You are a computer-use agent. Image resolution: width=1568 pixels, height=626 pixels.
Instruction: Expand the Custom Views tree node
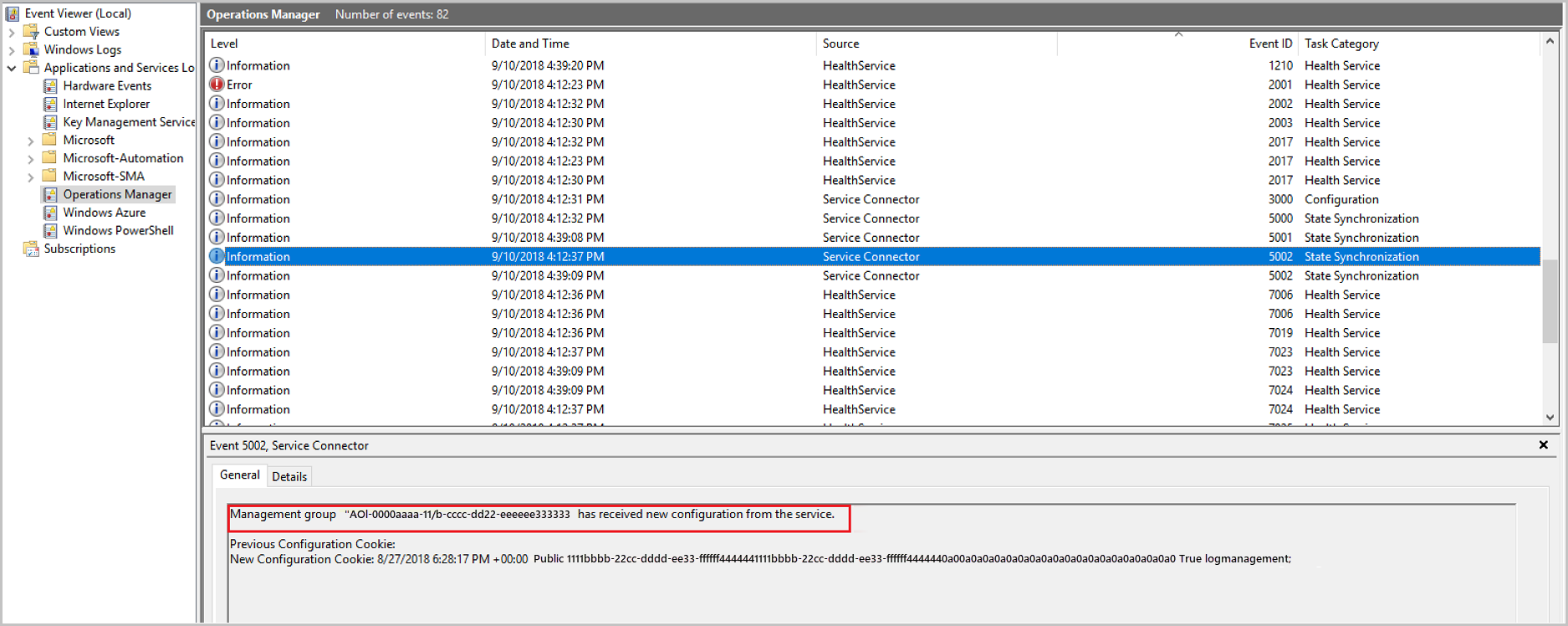coord(12,32)
